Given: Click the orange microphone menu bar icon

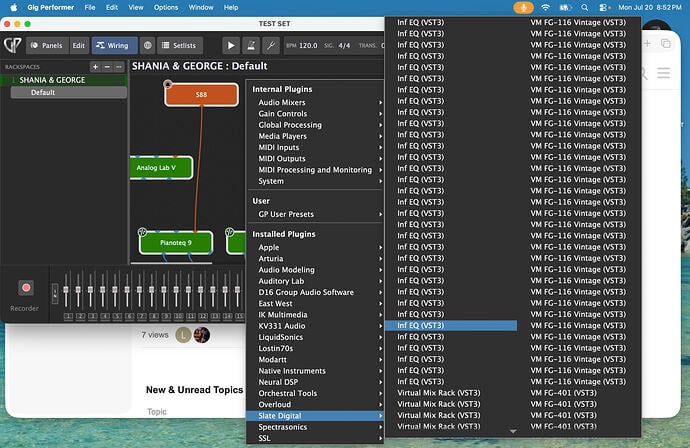Looking at the screenshot, I should [523, 7].
